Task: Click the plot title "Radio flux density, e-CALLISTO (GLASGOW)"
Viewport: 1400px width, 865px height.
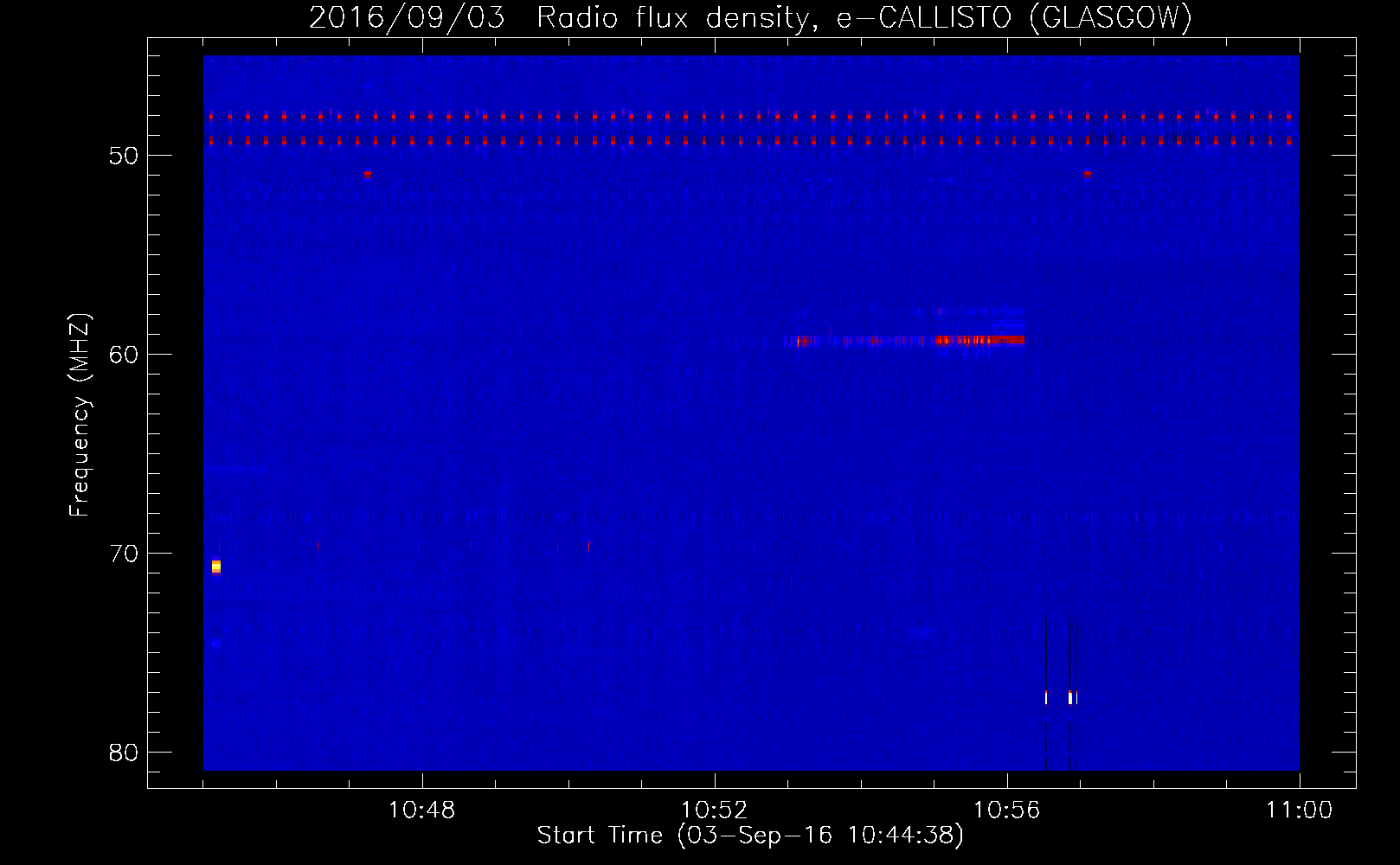Action: pos(864,17)
